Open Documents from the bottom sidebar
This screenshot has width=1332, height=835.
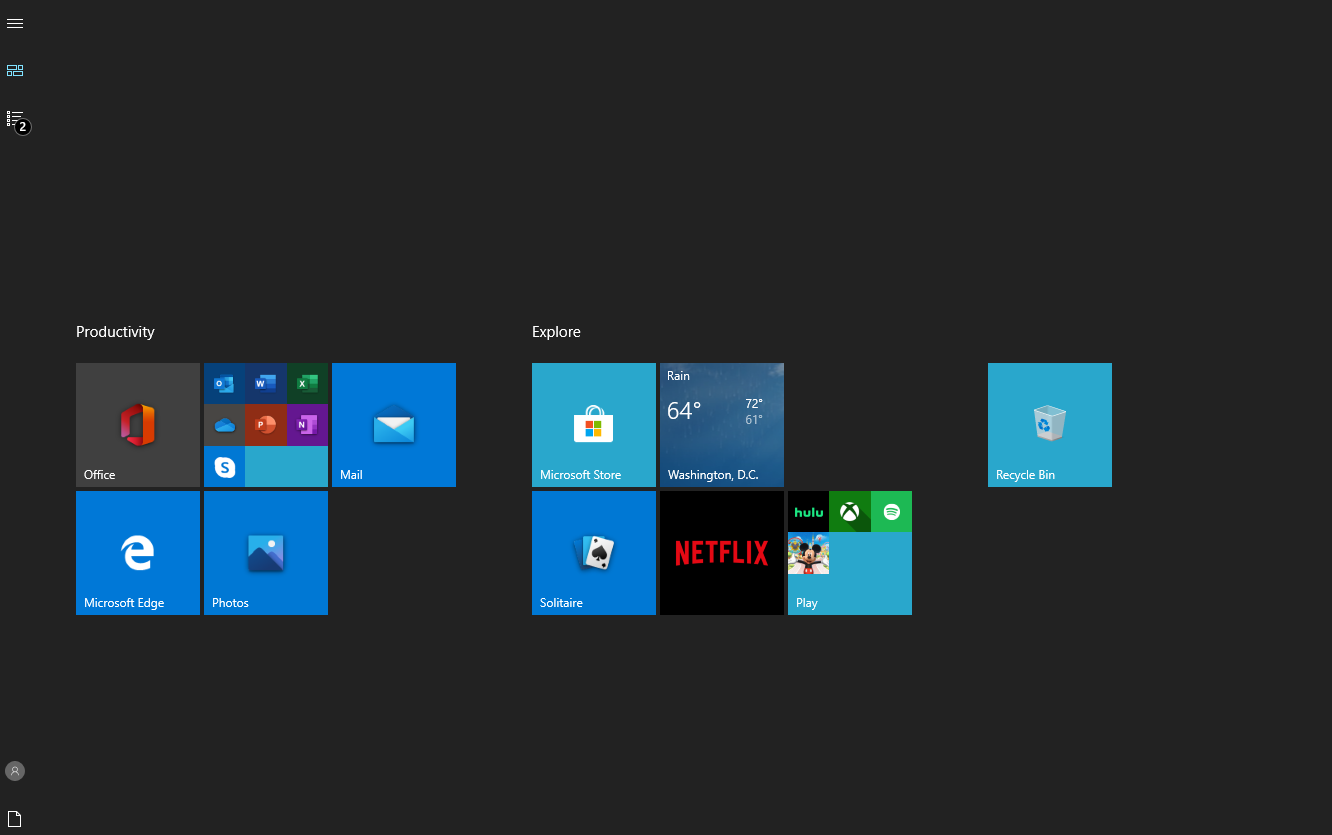(14, 817)
